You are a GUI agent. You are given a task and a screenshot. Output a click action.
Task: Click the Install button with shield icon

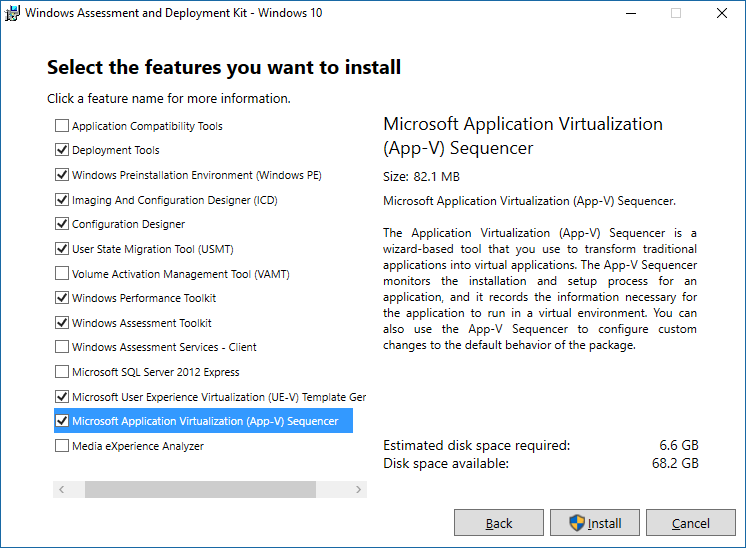pyautogui.click(x=594, y=523)
